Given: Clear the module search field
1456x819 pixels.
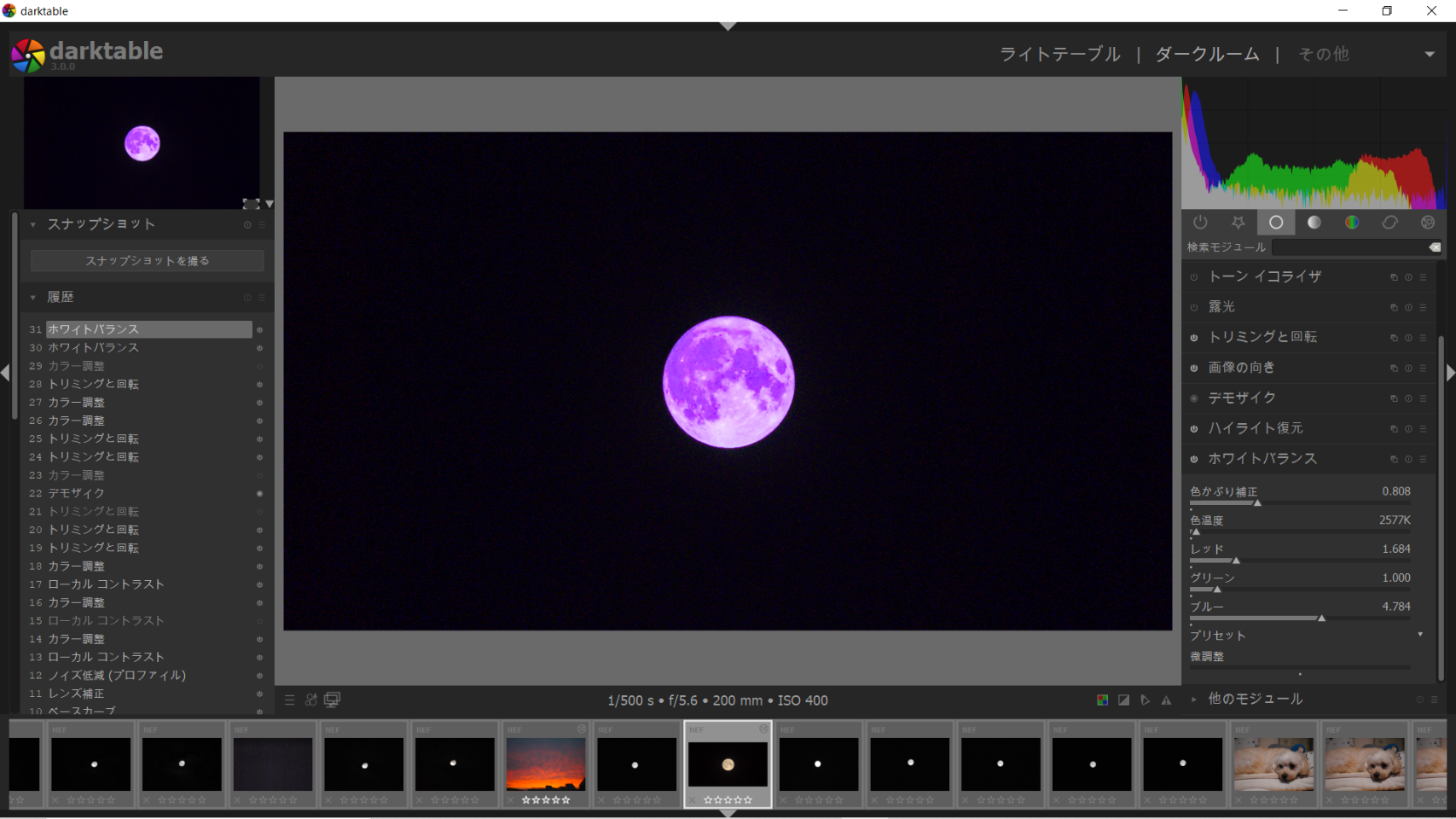Looking at the screenshot, I should click(1435, 247).
